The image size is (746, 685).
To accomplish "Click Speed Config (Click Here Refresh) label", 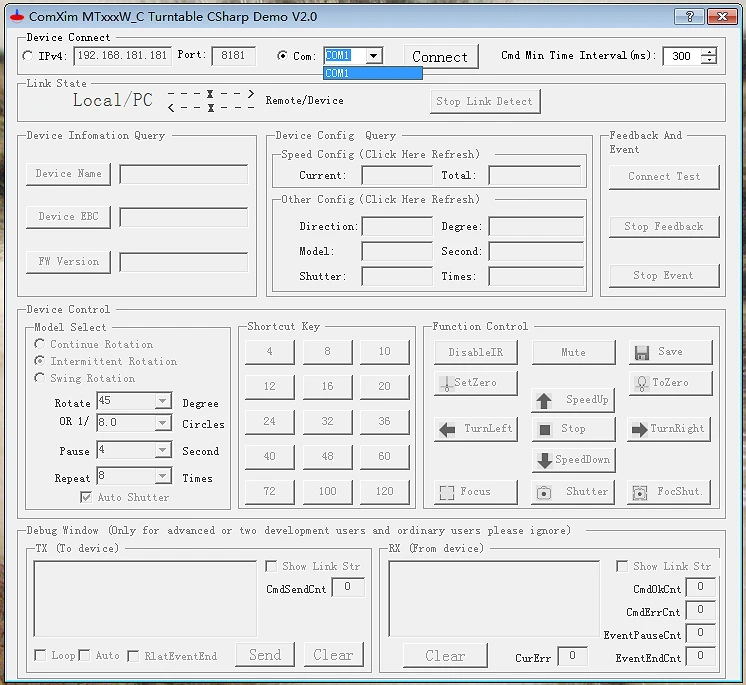I will [380, 155].
